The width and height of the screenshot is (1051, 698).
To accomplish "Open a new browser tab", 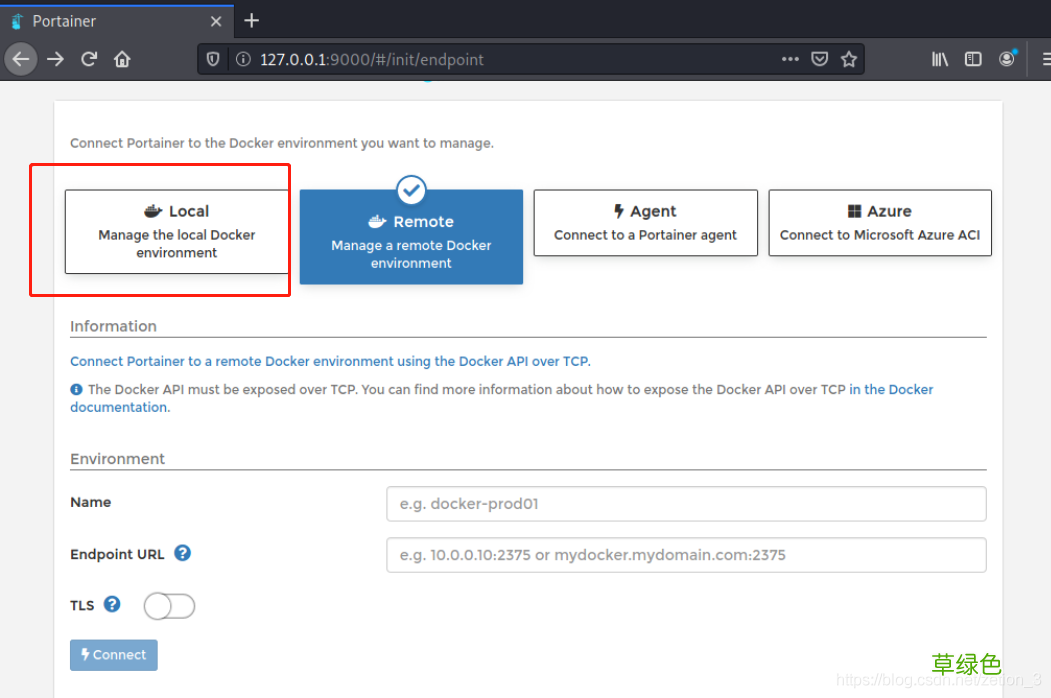I will point(250,20).
